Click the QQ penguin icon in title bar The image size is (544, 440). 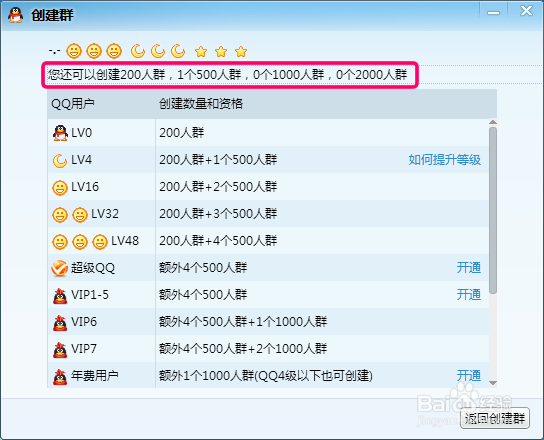pyautogui.click(x=15, y=15)
